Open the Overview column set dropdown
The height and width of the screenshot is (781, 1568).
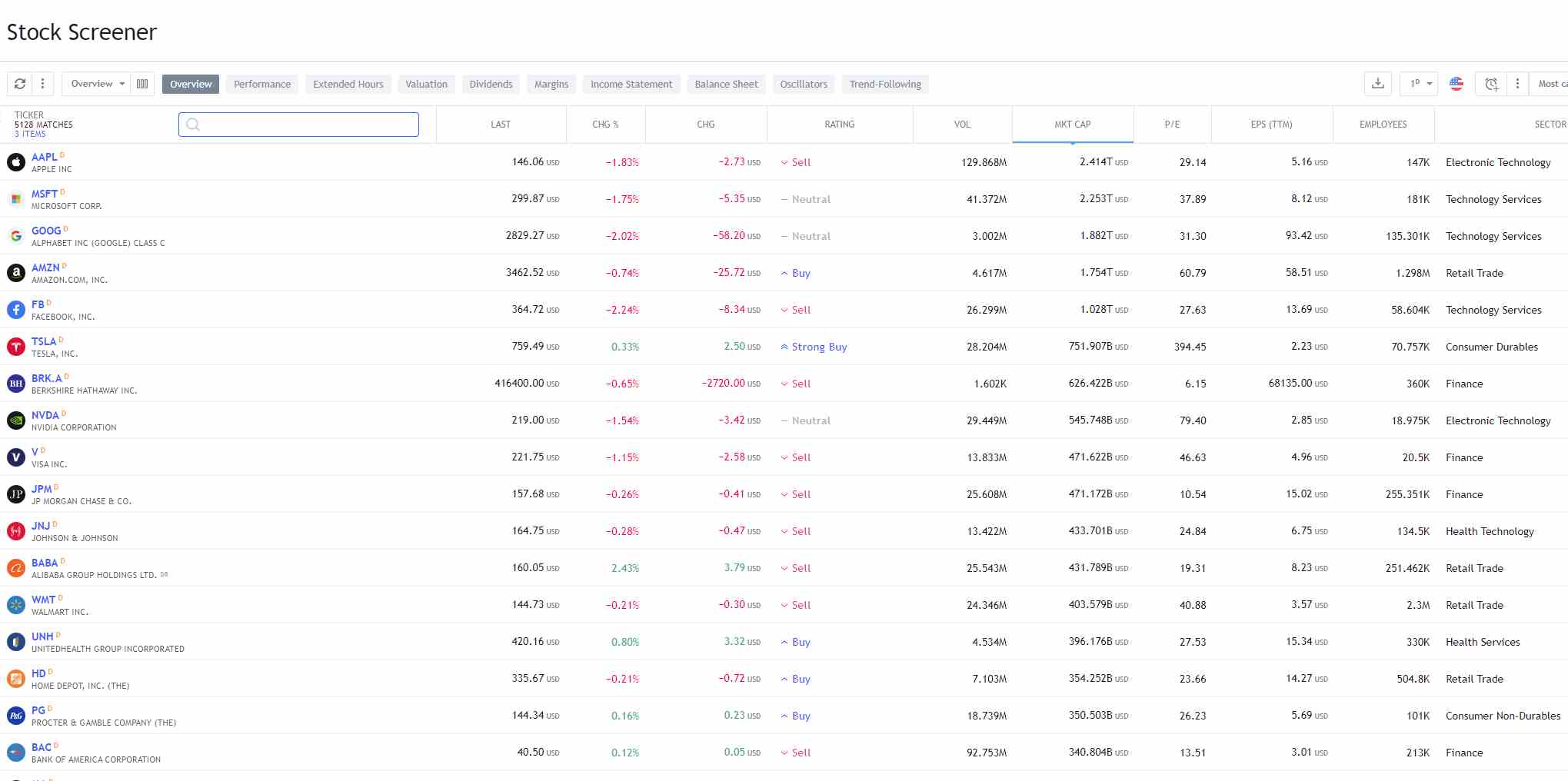[x=97, y=84]
